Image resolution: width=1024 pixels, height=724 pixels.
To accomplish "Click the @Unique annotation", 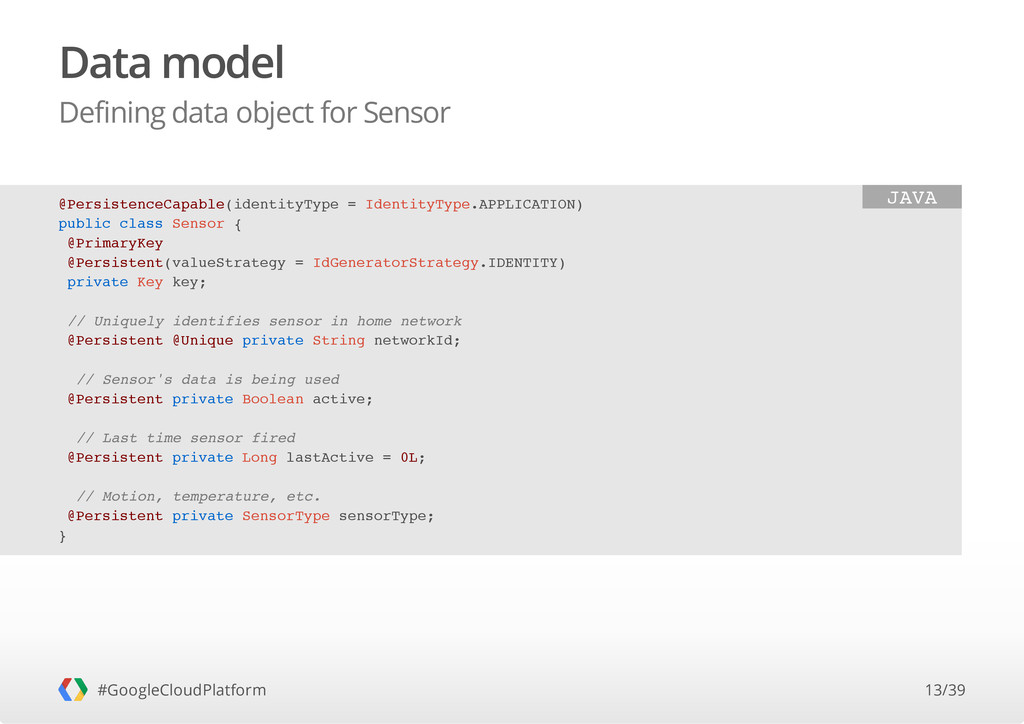I will click(202, 340).
